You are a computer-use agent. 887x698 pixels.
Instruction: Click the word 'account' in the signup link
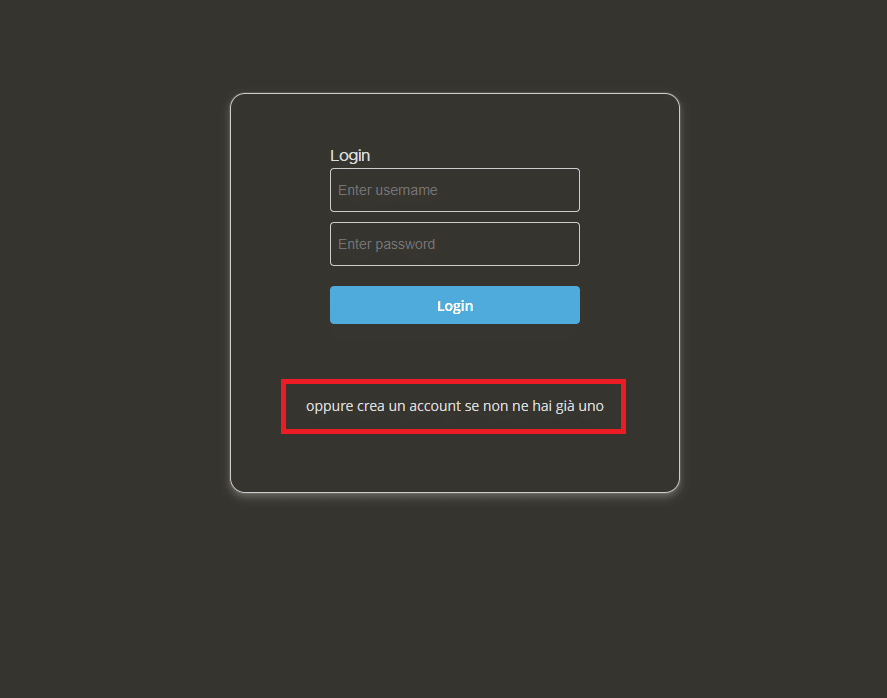[x=435, y=406]
